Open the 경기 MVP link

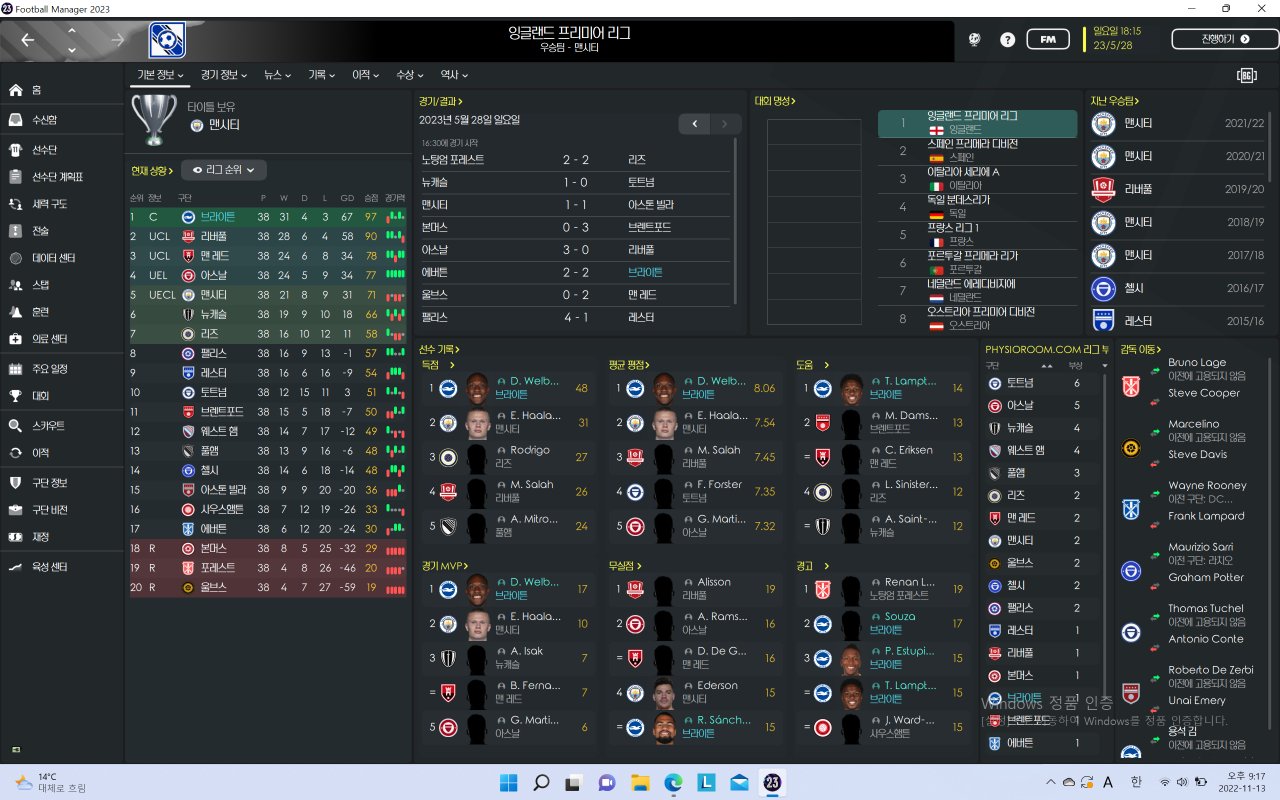click(445, 566)
